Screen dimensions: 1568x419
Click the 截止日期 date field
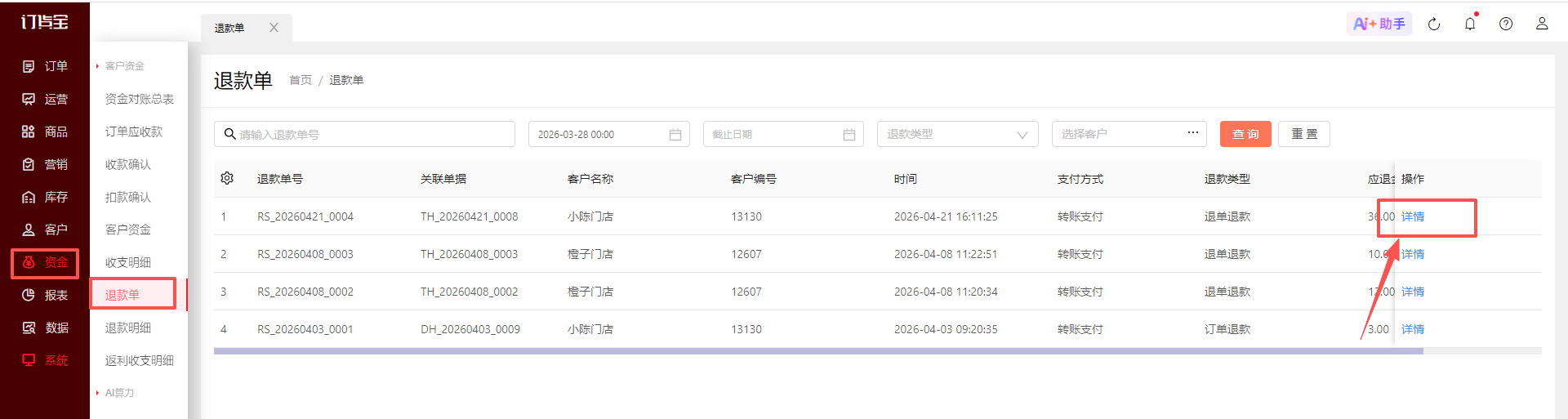click(x=783, y=134)
